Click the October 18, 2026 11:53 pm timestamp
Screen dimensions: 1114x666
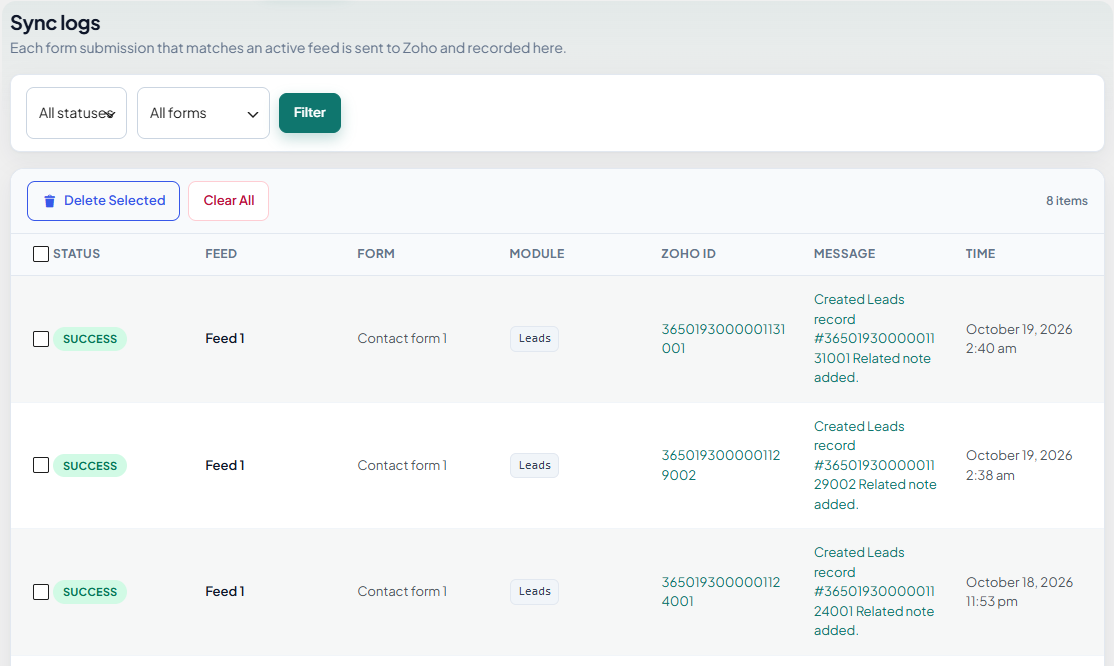tap(1019, 591)
